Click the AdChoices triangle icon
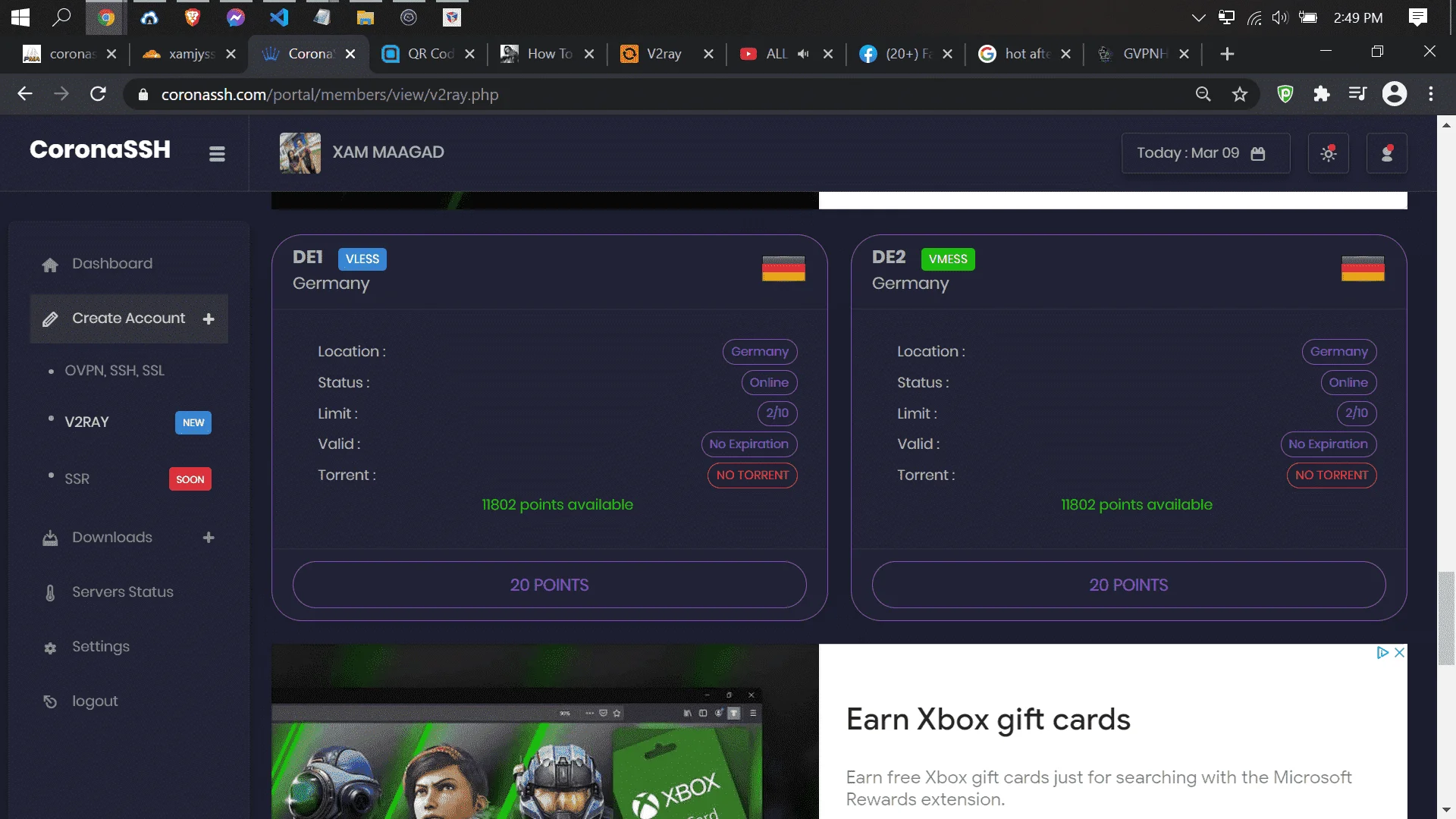 click(x=1382, y=652)
